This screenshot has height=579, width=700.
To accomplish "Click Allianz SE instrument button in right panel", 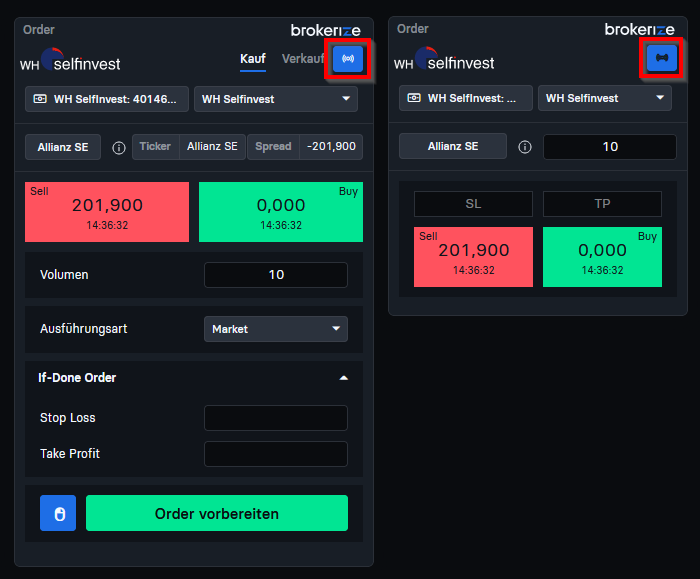I will (453, 146).
